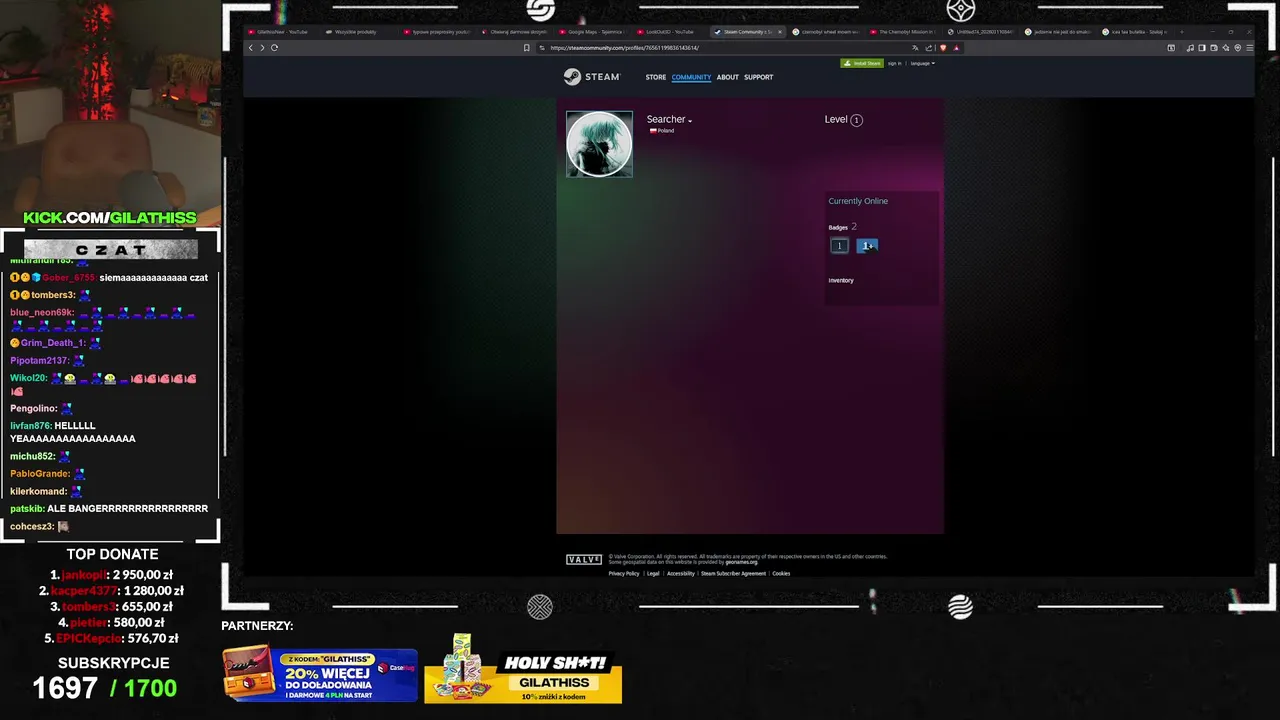
Task: Switch to The Chernobyl Mission tab
Action: coord(905,32)
